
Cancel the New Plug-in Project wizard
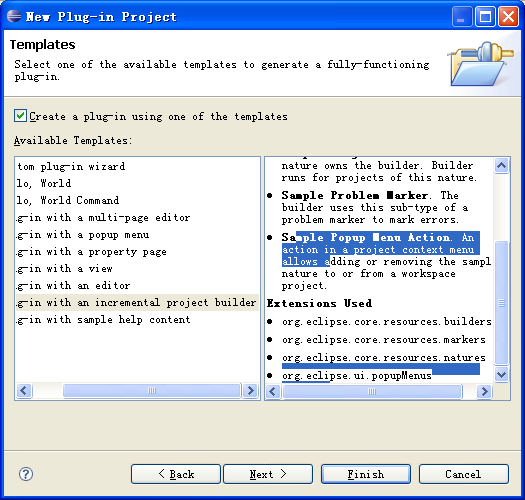coord(464,474)
